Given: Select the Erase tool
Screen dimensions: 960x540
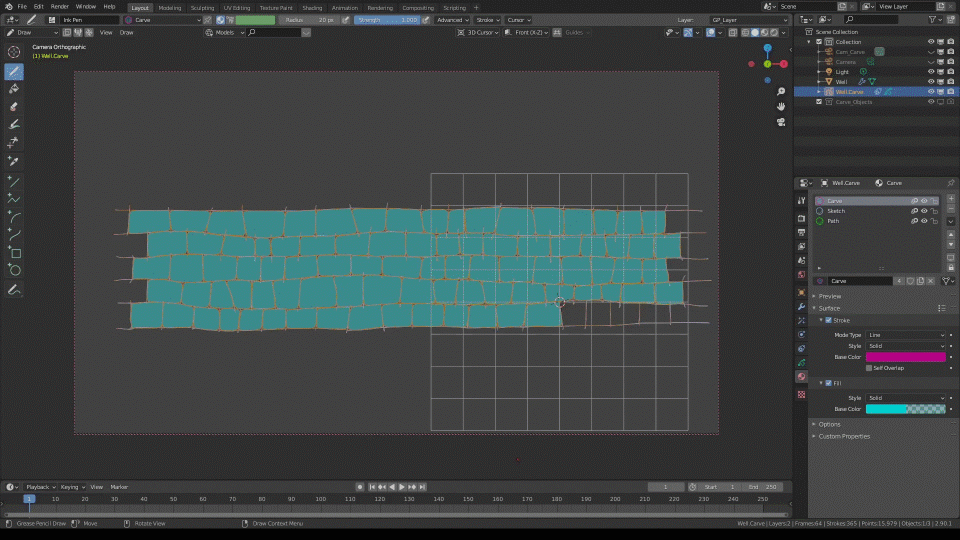Looking at the screenshot, I should coord(14,107).
